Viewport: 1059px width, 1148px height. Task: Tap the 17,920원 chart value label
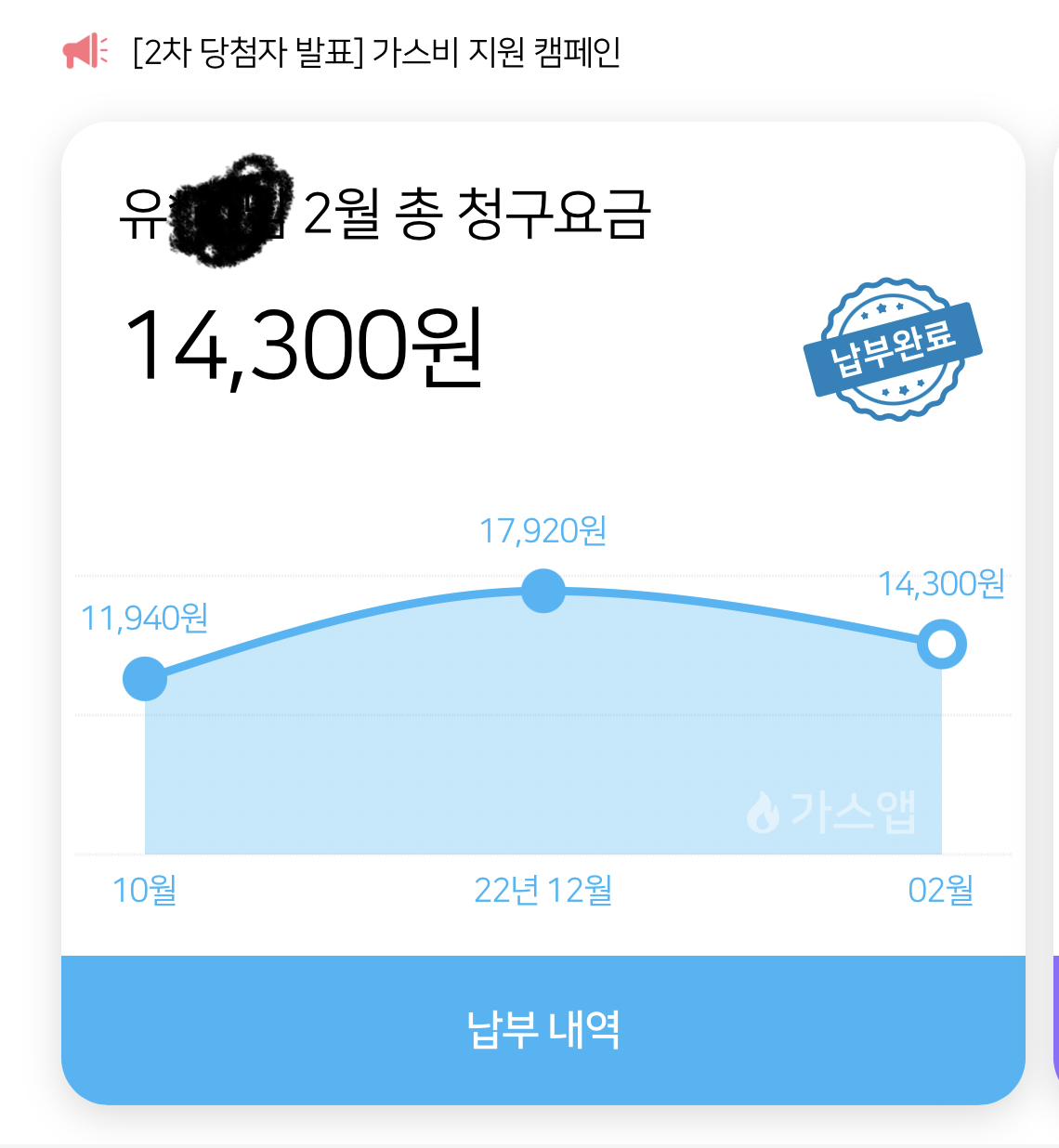[x=543, y=530]
